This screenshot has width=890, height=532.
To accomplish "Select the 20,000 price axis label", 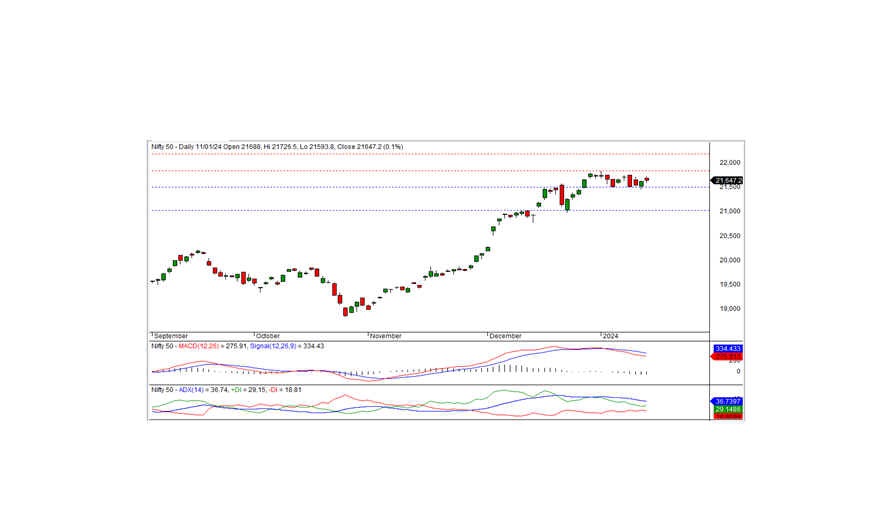I will click(x=729, y=260).
